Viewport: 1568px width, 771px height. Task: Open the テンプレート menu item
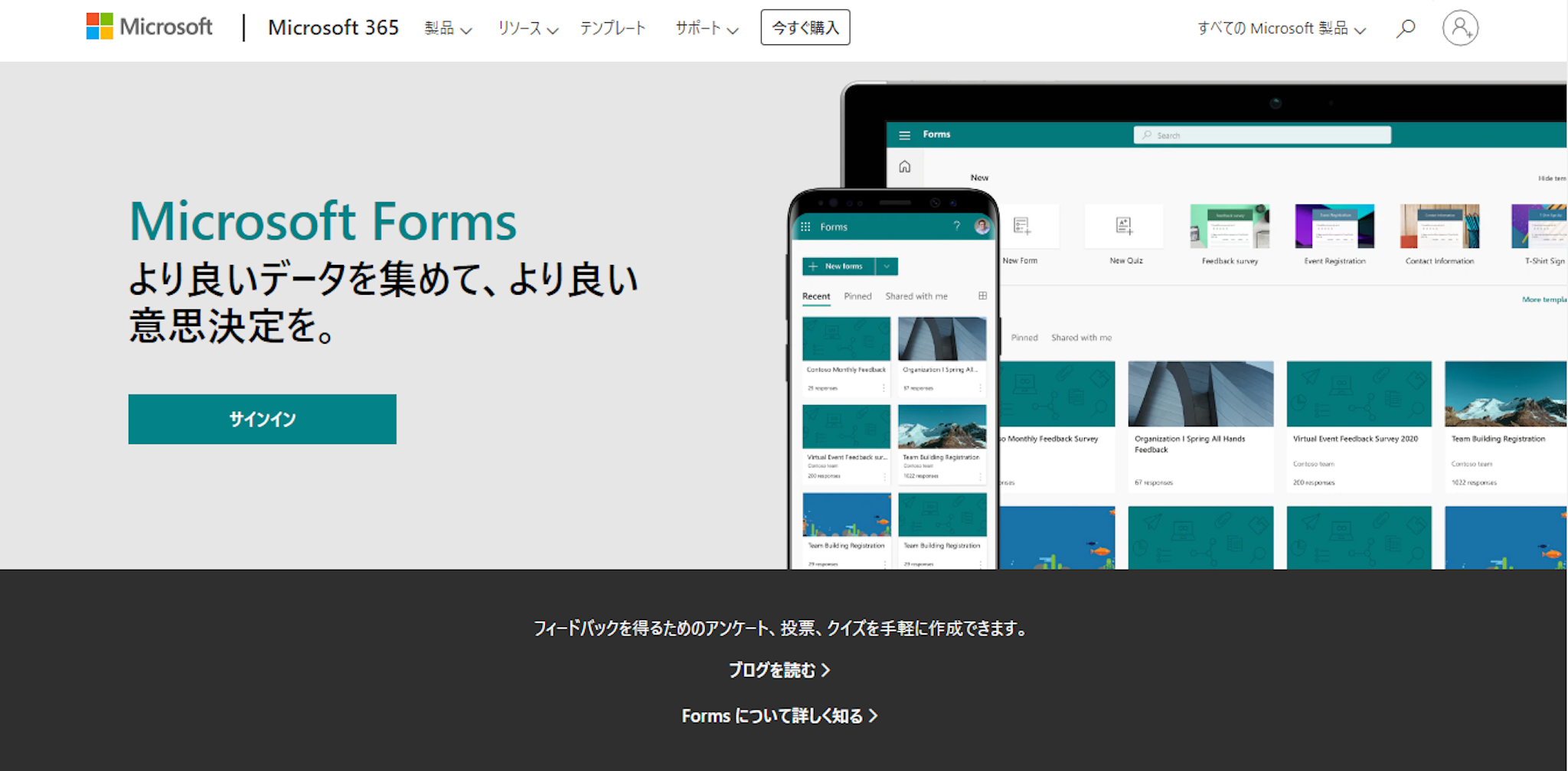pos(612,28)
